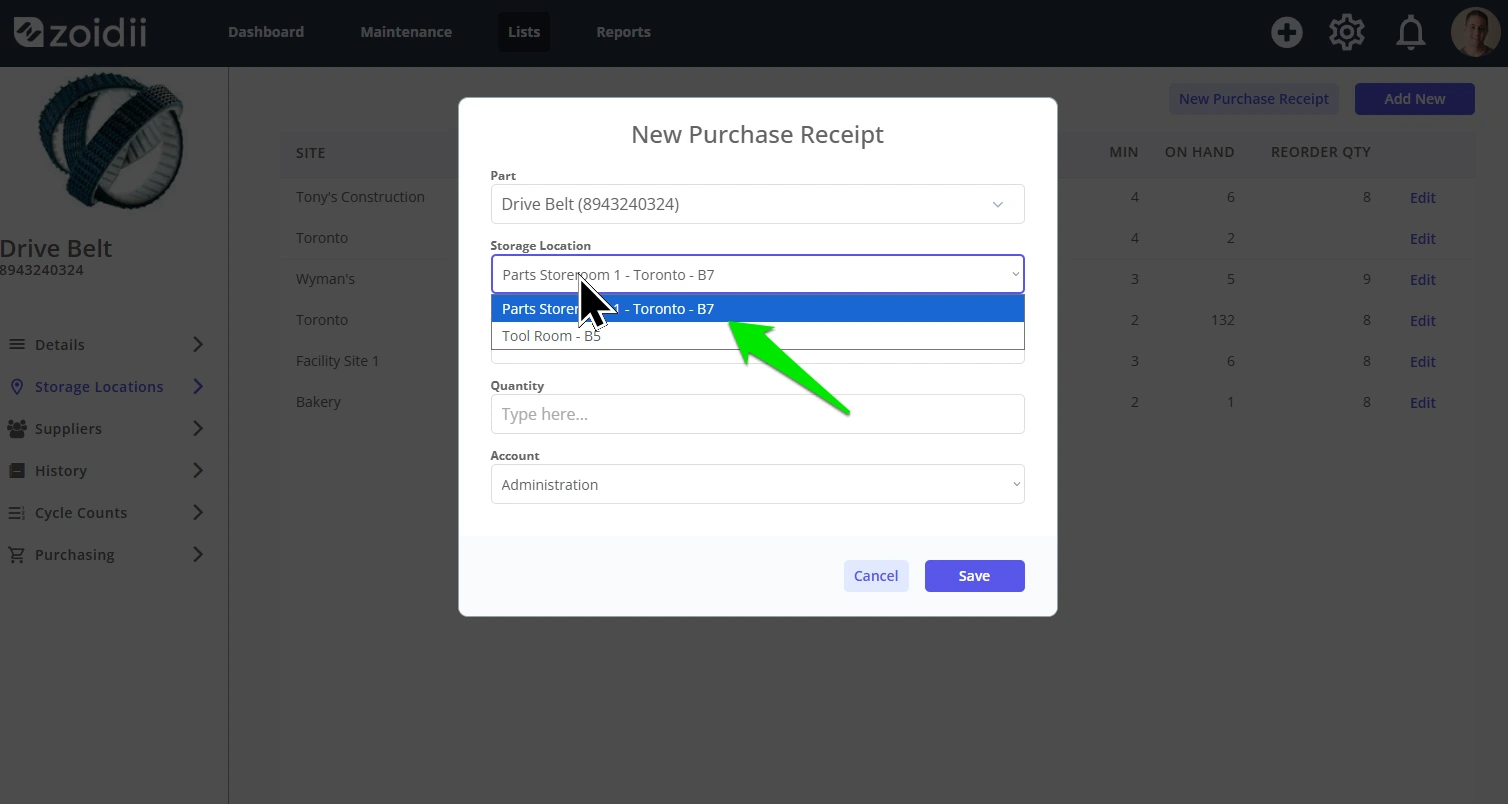Edit the Toronto row with 2 on hand
Image resolution: width=1508 pixels, height=804 pixels.
coord(1422,239)
